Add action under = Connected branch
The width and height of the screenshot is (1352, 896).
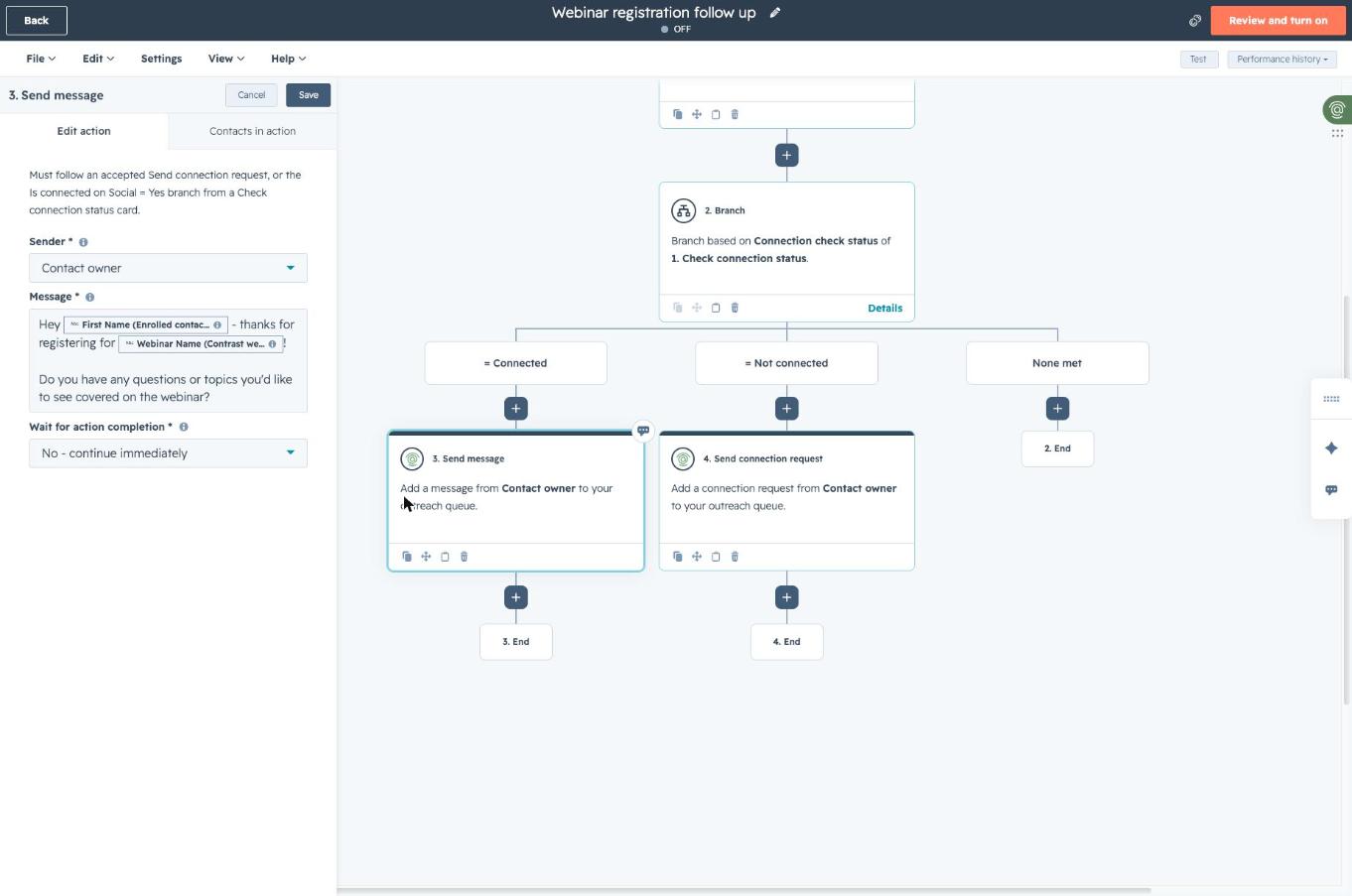tap(515, 408)
